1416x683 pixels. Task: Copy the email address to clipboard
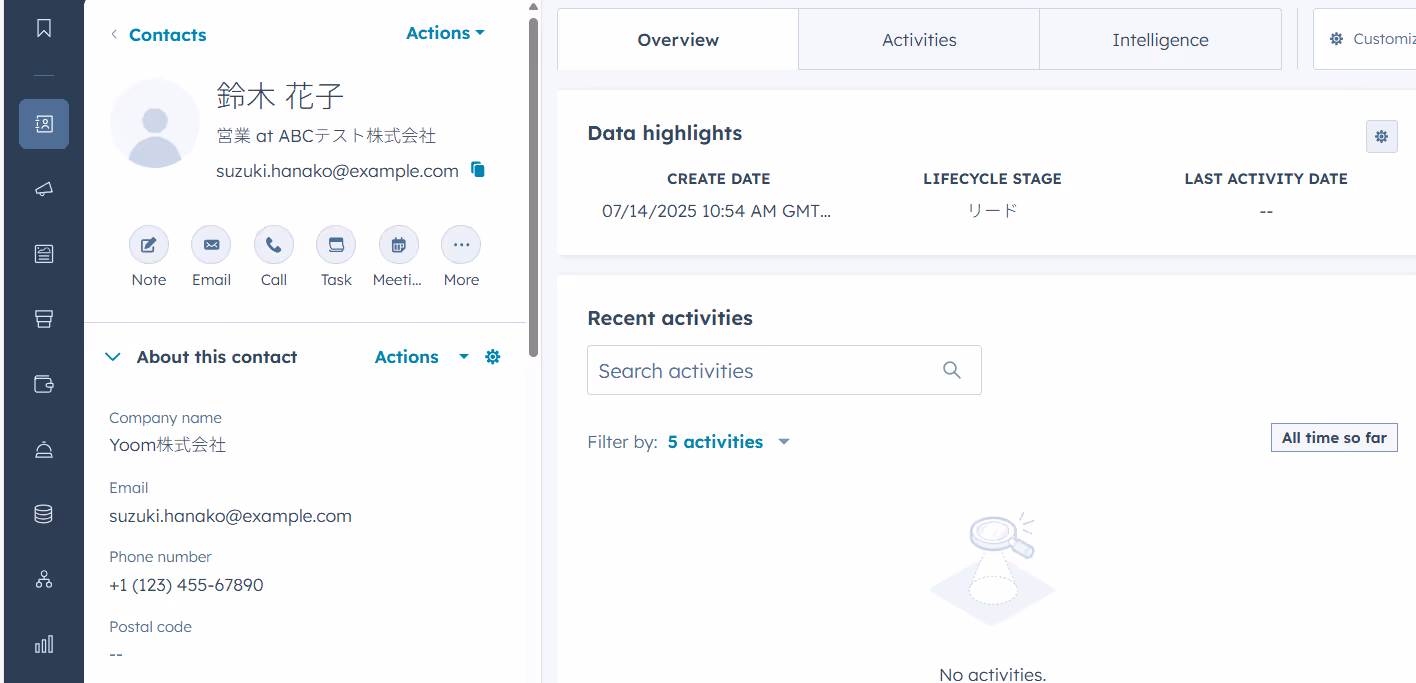pyautogui.click(x=478, y=170)
